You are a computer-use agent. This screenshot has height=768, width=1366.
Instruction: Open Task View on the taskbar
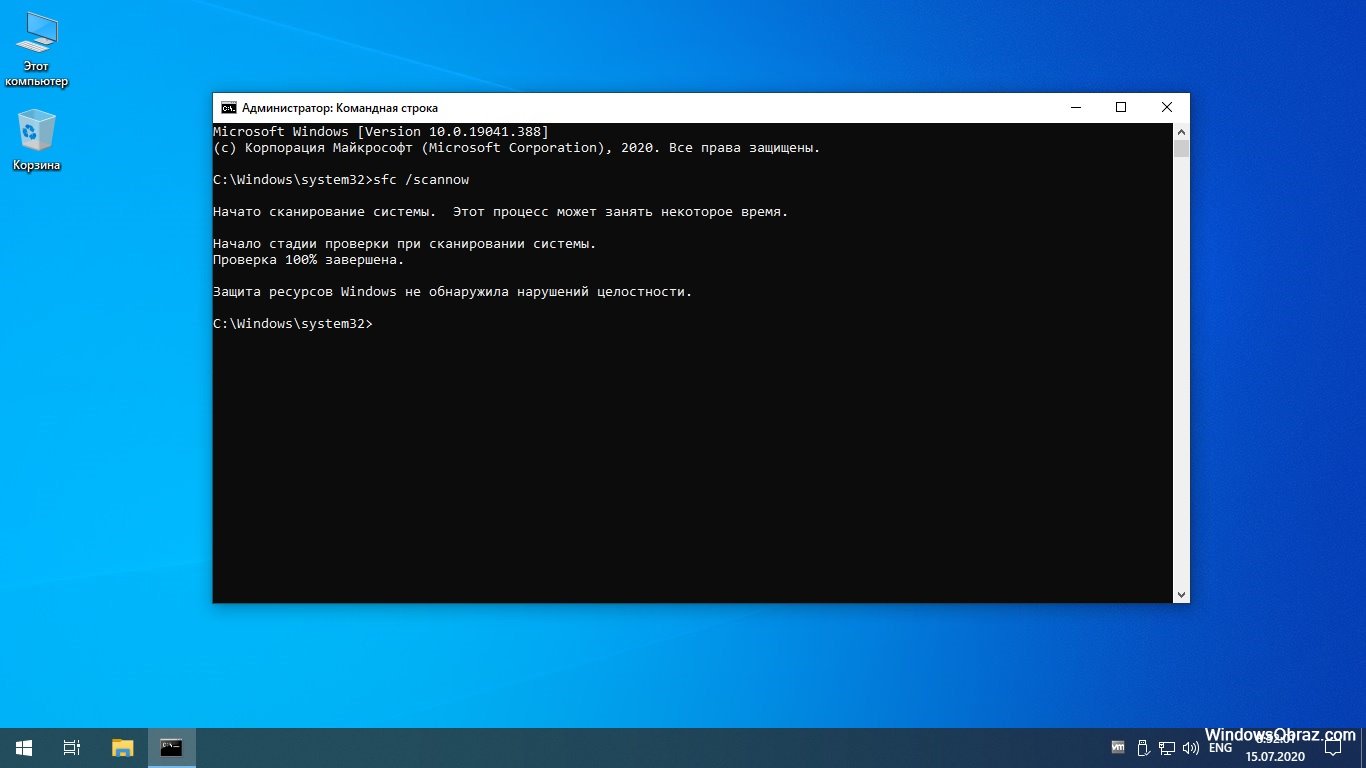pos(72,747)
